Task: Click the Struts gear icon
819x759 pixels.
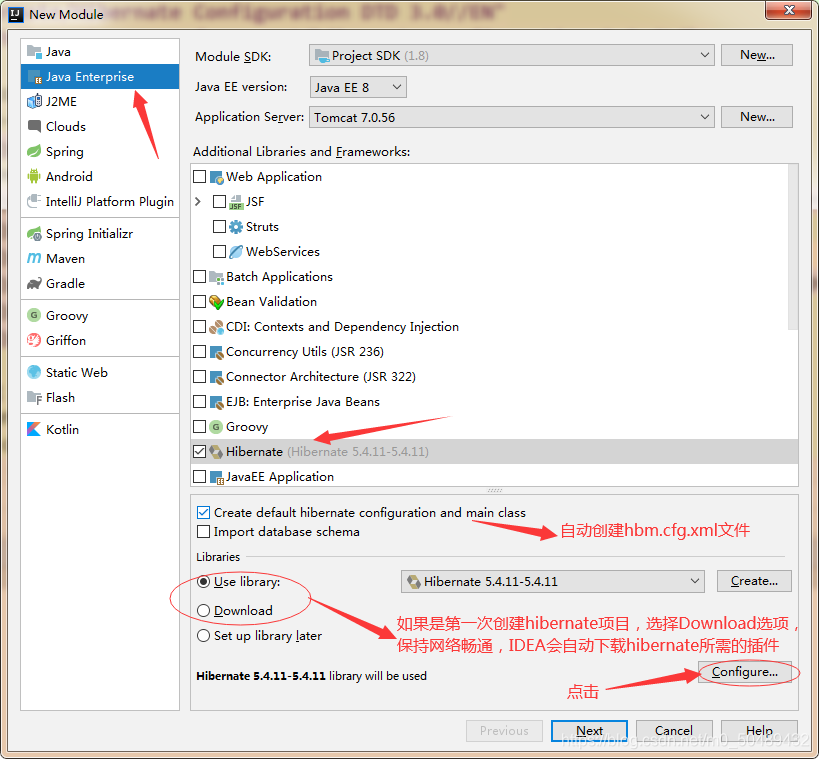Action: [236, 227]
